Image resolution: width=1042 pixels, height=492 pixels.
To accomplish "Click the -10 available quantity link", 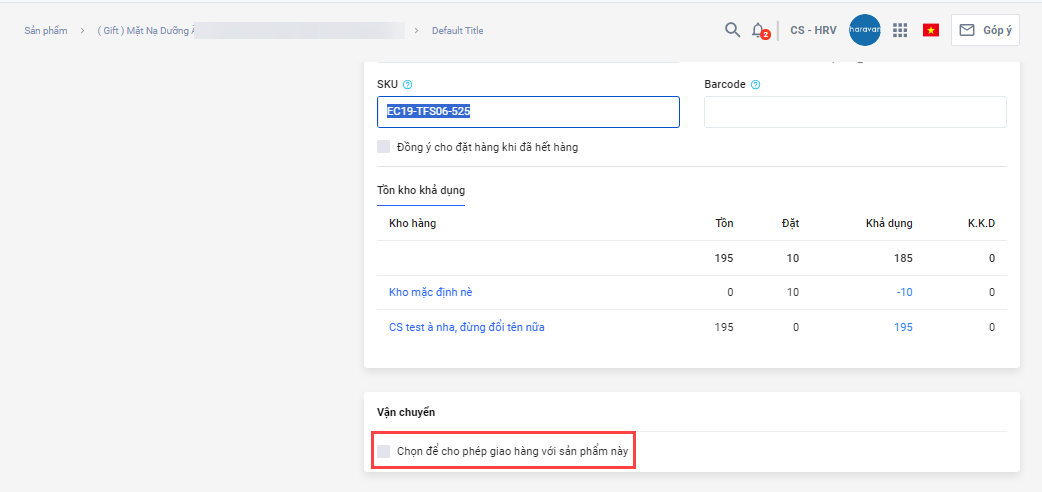I will pos(903,292).
